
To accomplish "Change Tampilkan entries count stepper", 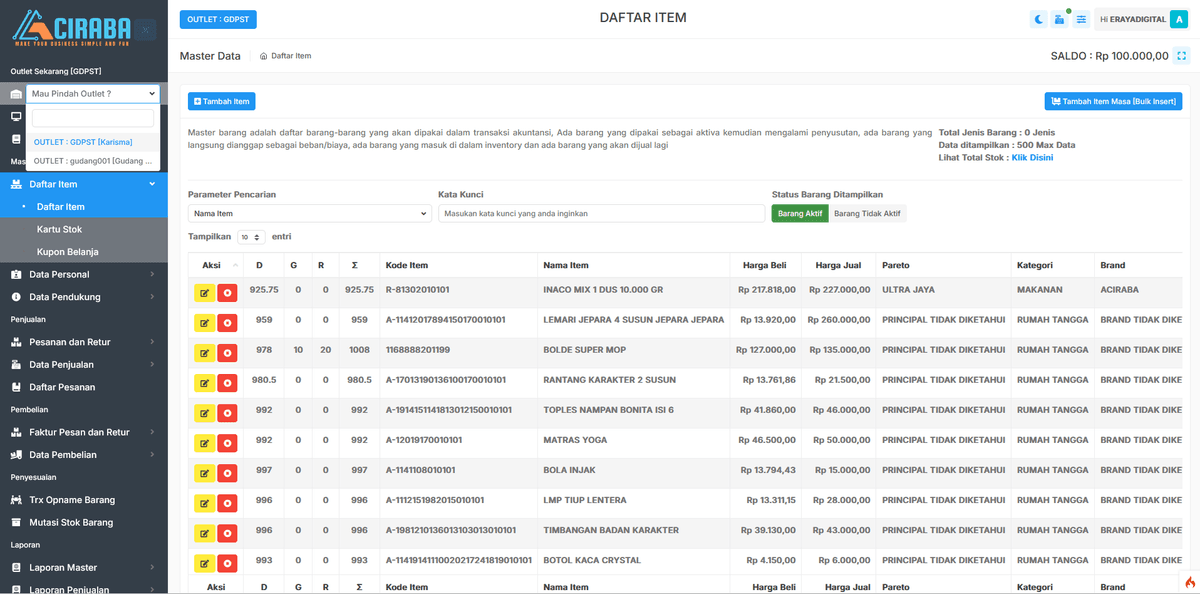I will pos(251,237).
